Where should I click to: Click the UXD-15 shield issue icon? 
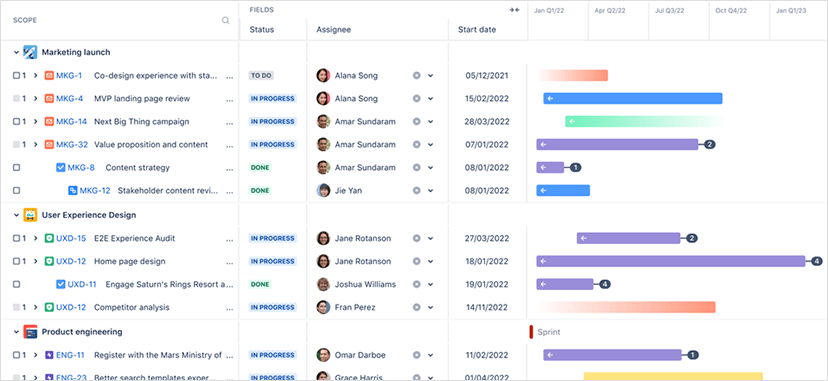(x=49, y=239)
